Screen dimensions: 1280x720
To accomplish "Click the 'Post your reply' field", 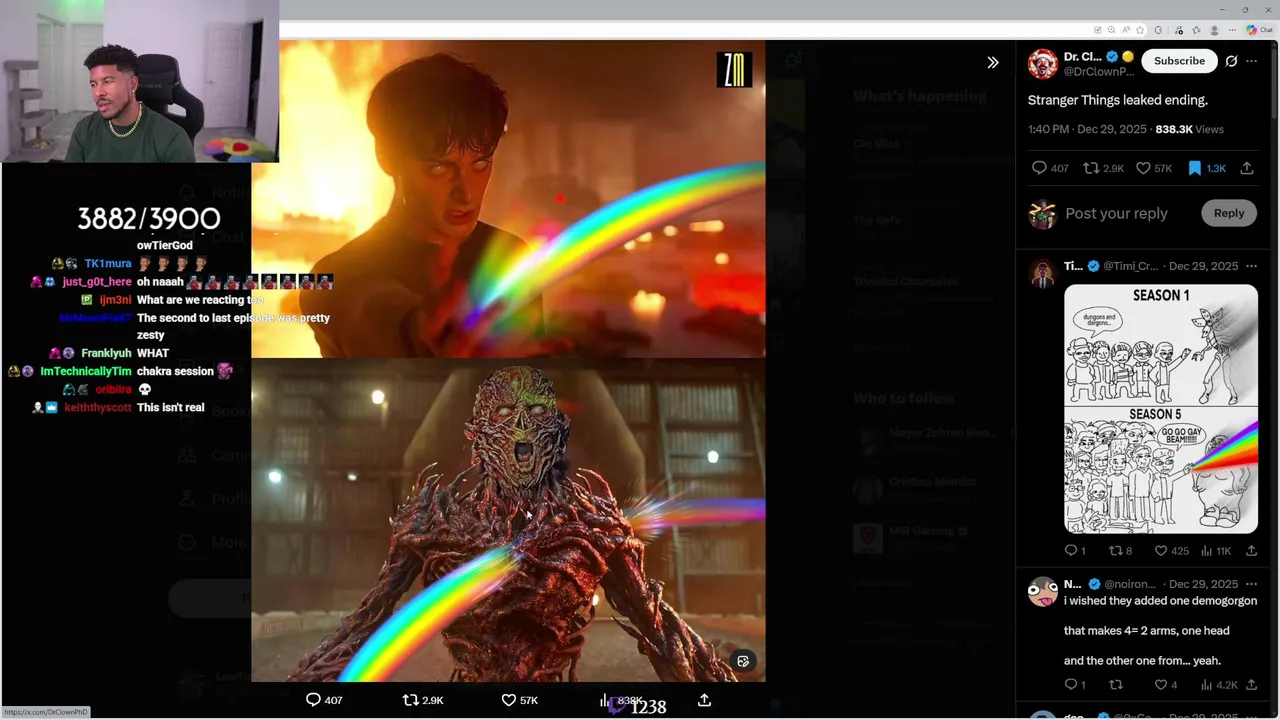I will [1116, 213].
